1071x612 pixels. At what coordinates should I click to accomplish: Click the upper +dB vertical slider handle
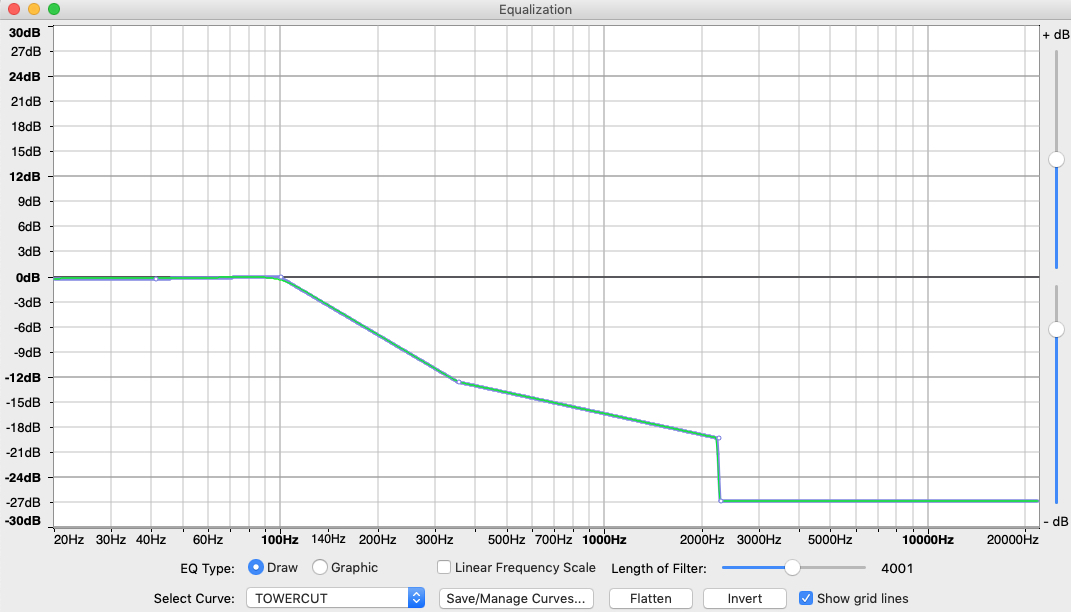pos(1057,159)
